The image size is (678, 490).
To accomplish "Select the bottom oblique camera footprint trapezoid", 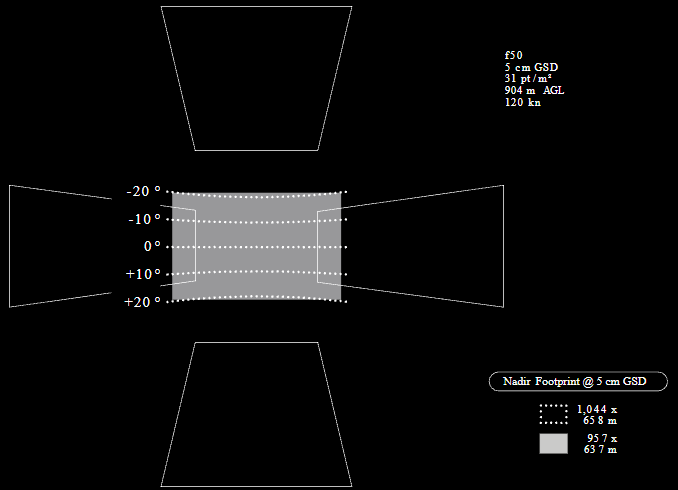I will point(256,413).
